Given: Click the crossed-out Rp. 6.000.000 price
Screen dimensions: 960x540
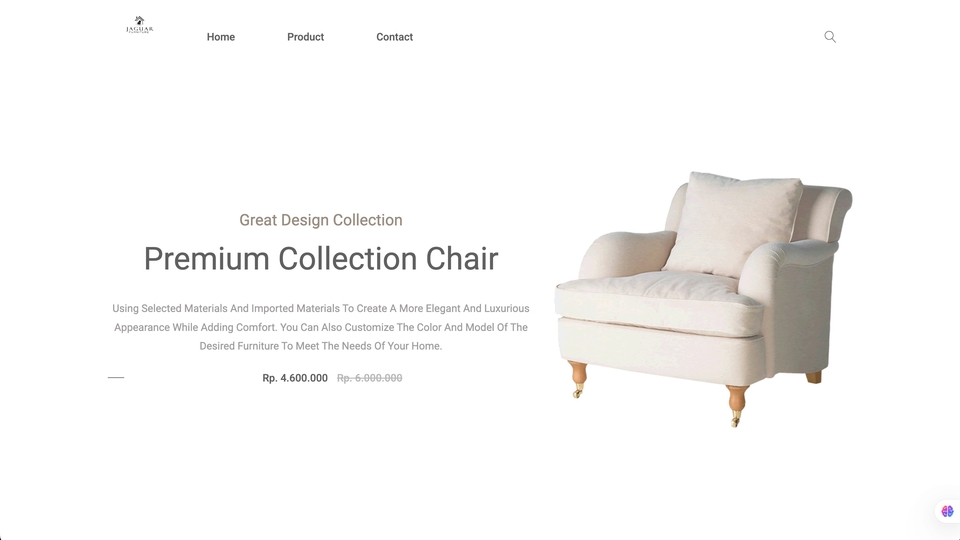Looking at the screenshot, I should click(x=370, y=378).
